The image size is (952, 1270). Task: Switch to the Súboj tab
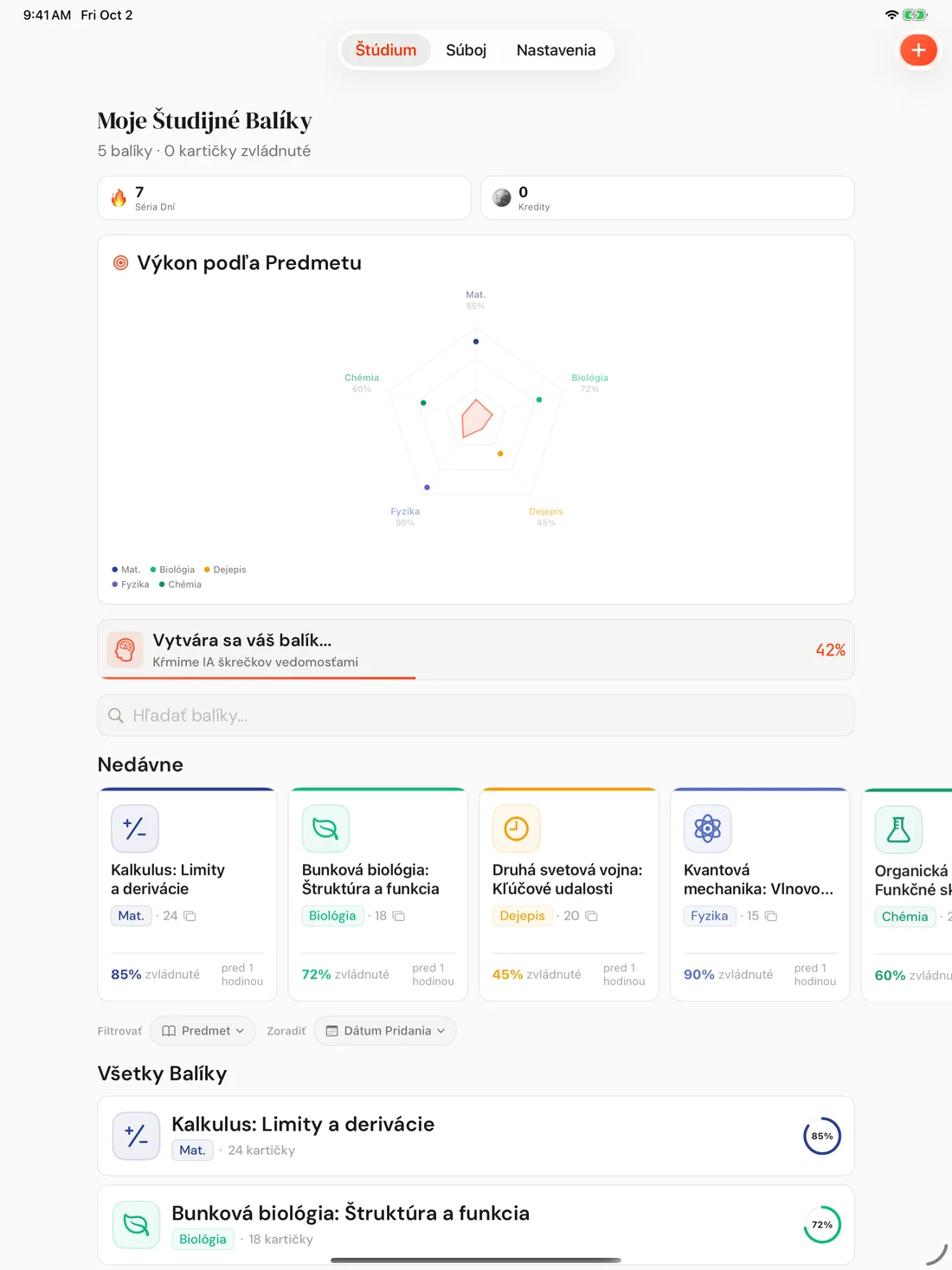pyautogui.click(x=466, y=50)
